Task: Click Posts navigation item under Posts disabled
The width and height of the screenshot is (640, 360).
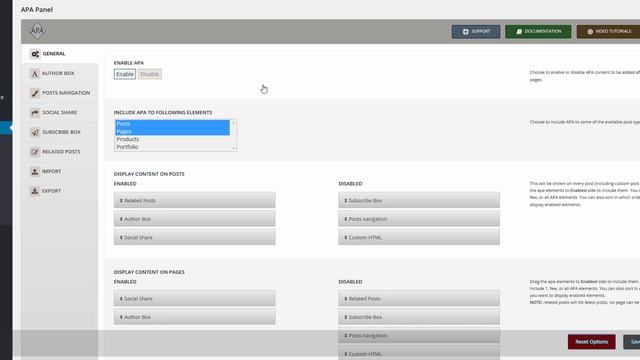Action: pos(419,219)
